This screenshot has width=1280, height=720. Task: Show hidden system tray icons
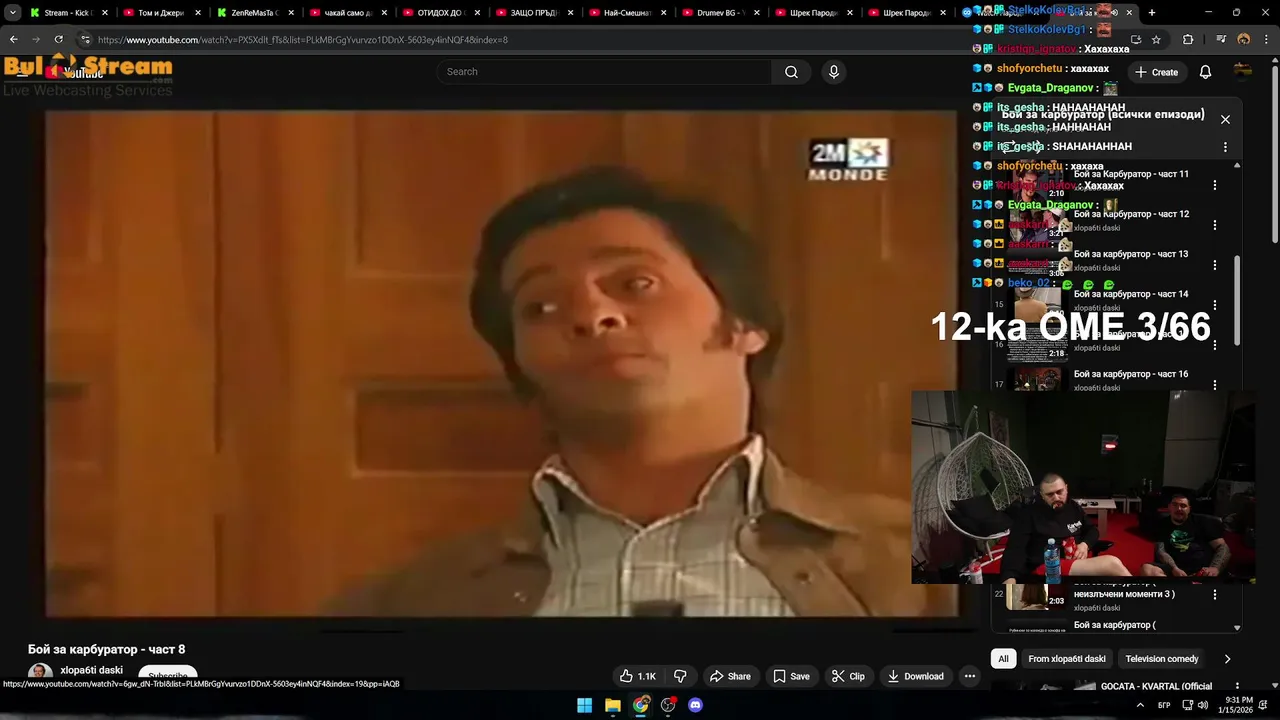click(1140, 705)
